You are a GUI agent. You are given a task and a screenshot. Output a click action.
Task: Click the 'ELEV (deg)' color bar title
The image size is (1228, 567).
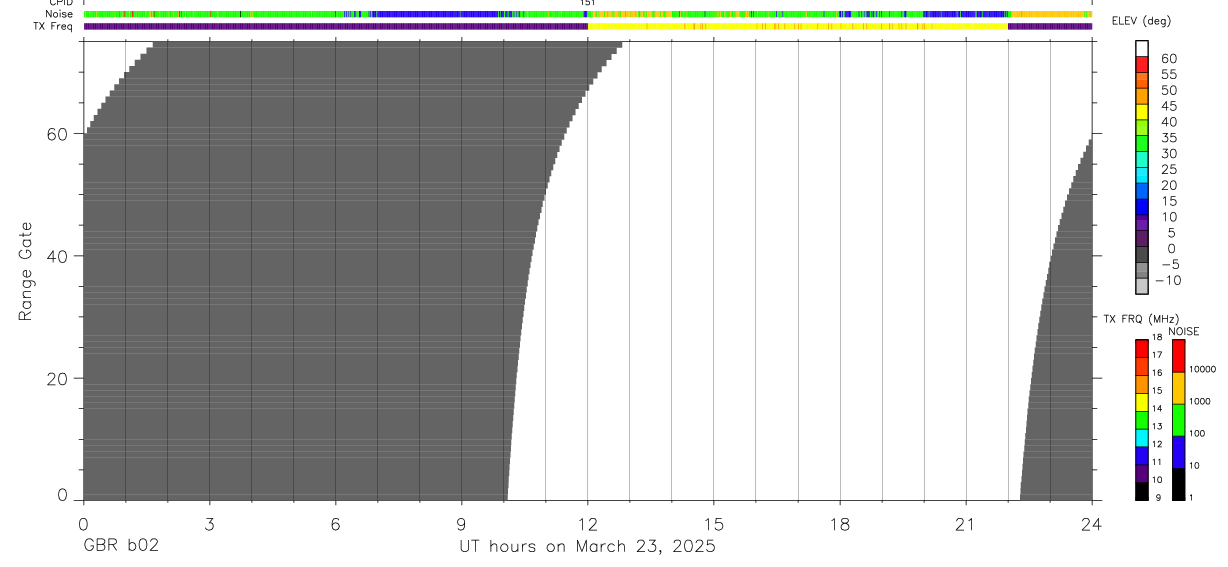[x=1141, y=22]
